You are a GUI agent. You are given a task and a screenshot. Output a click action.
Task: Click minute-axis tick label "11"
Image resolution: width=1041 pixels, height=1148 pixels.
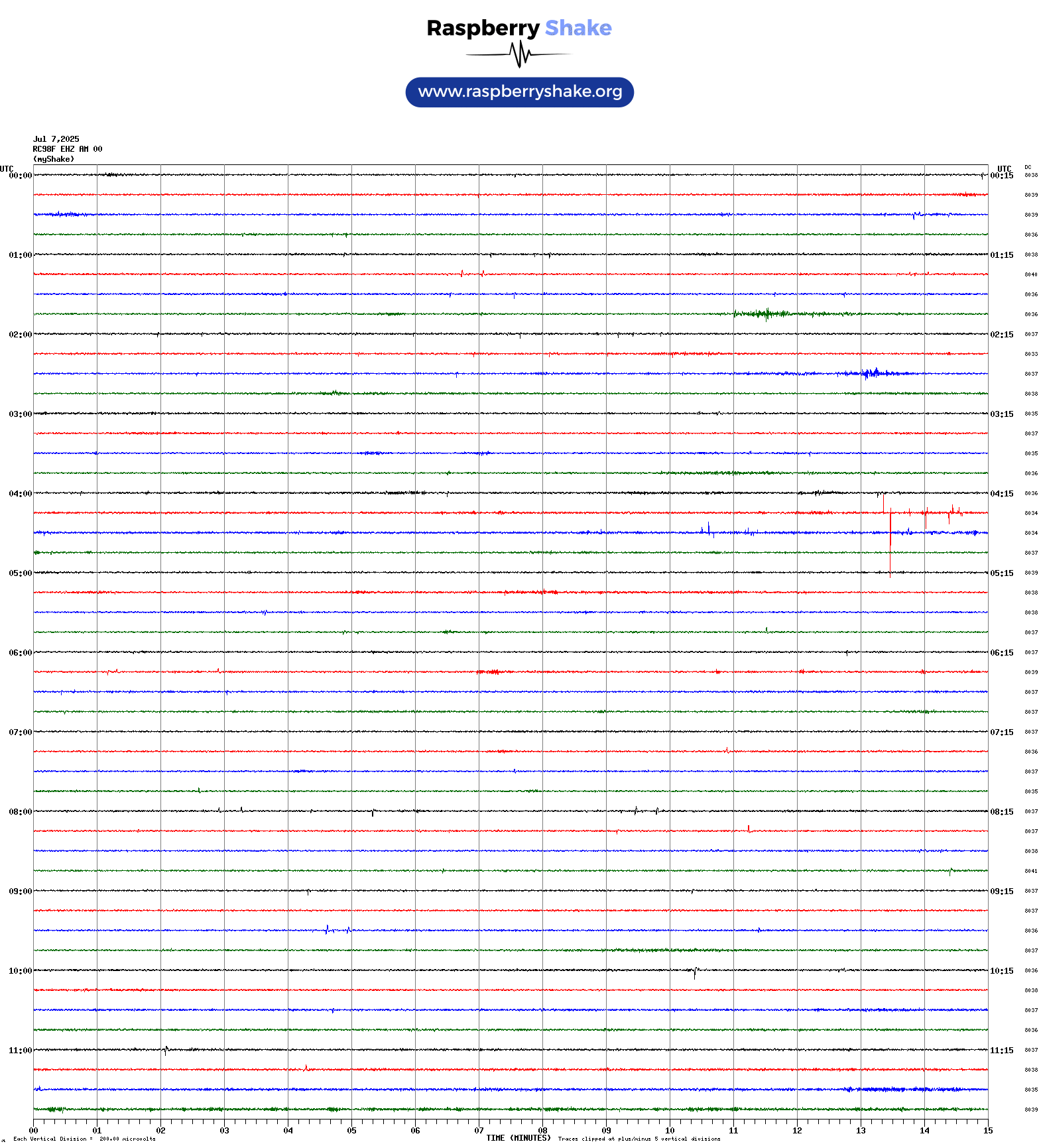pos(733,1131)
